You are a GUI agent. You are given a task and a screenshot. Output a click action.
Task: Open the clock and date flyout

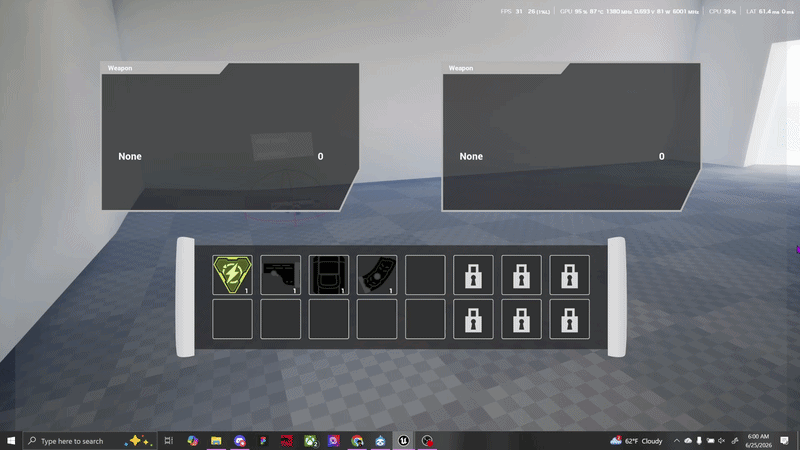click(758, 441)
